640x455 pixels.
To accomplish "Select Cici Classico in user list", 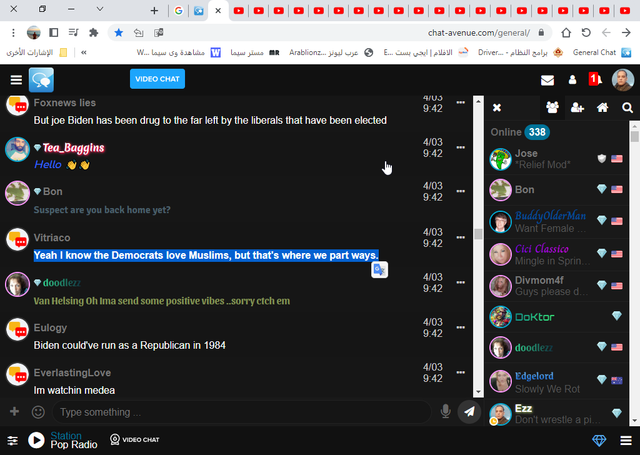I will 556,254.
